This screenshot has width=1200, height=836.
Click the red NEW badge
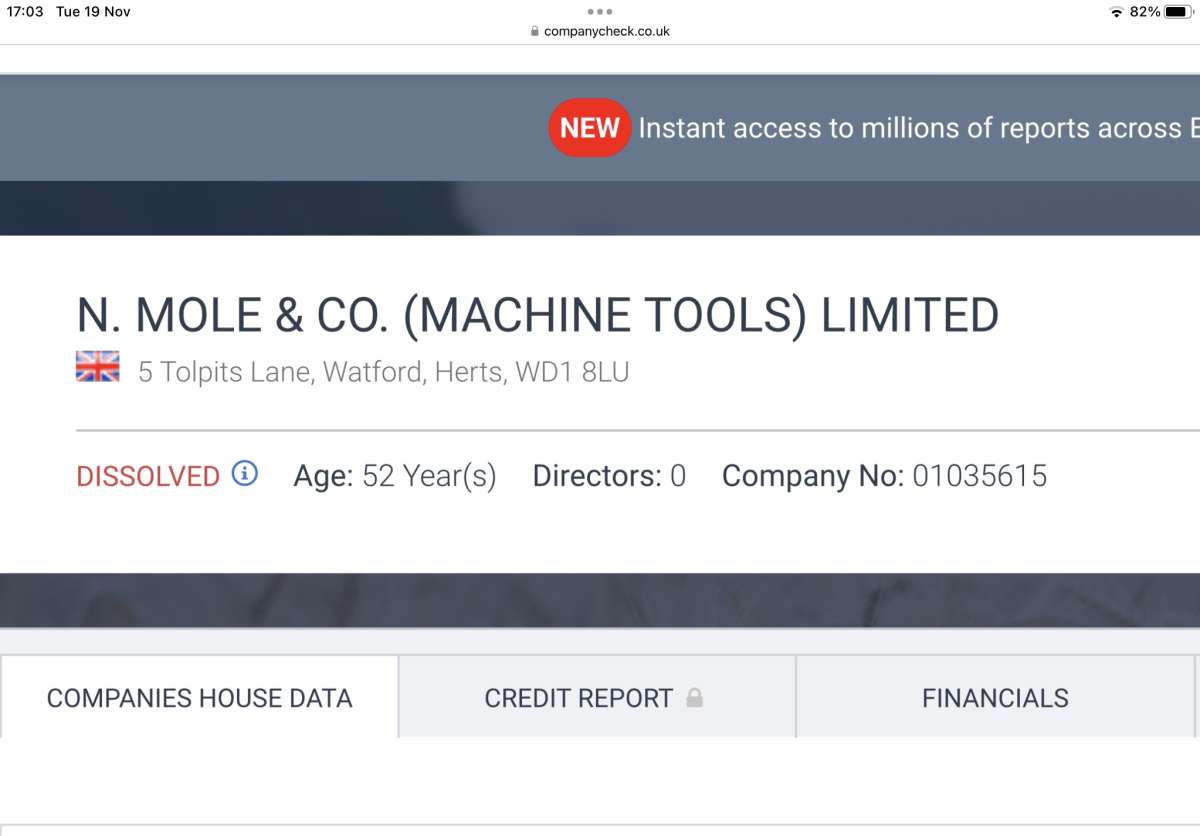(x=590, y=128)
